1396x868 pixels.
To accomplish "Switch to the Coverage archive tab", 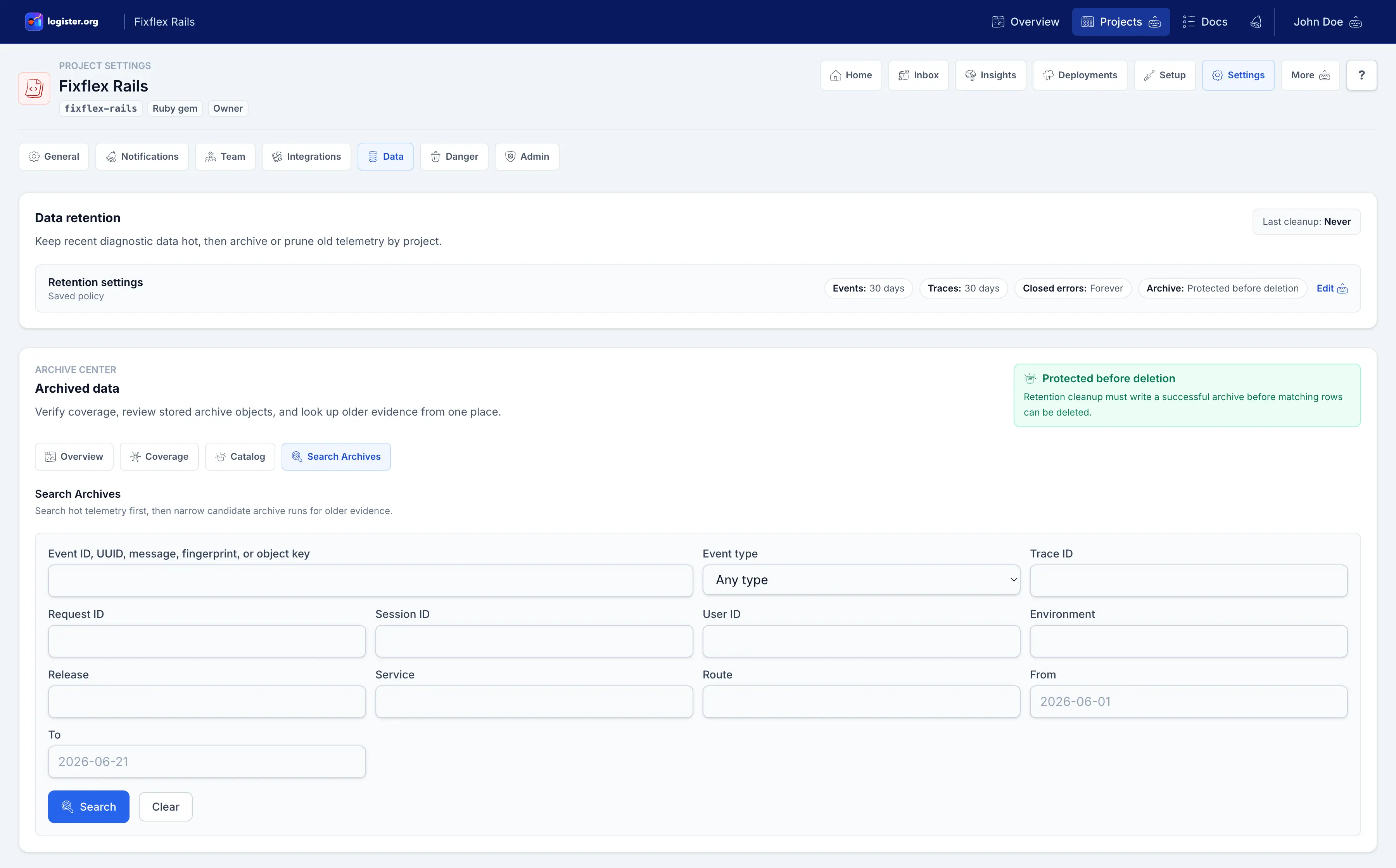I will [x=159, y=456].
